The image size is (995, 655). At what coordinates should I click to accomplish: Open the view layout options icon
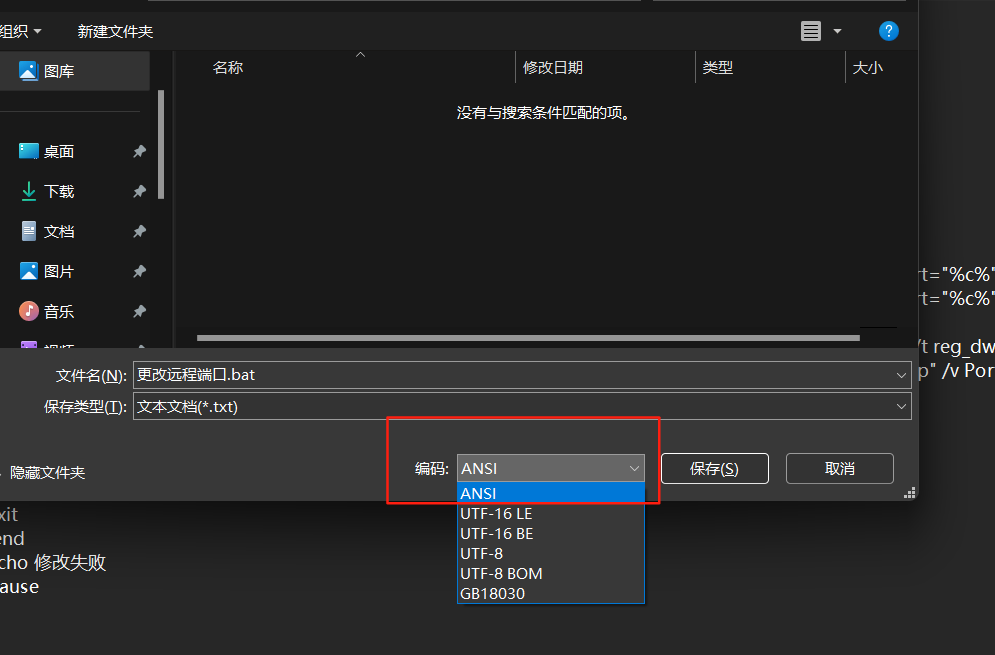811,31
